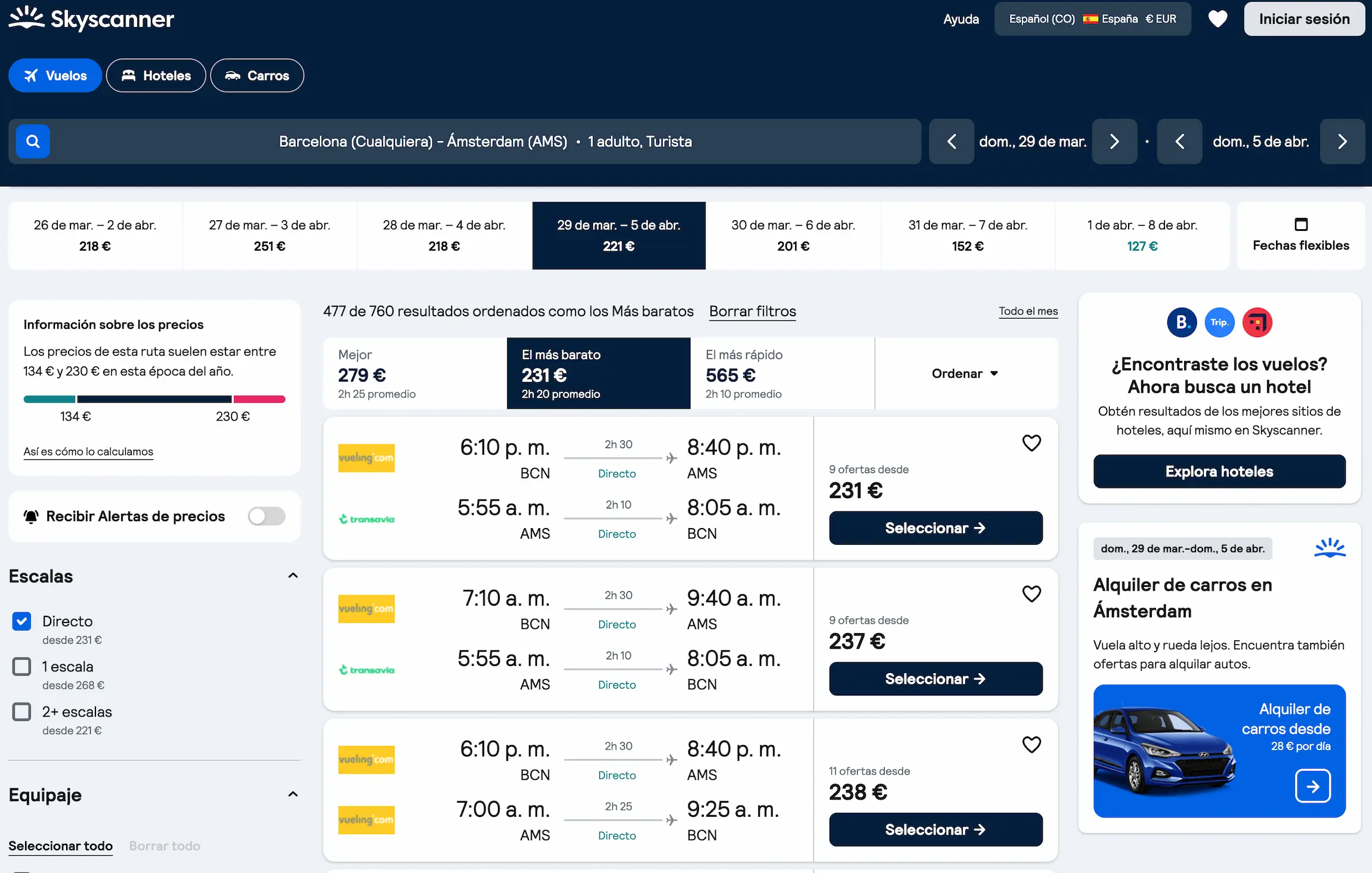Click the Skyscanner logo
This screenshot has width=1372, height=873.
pos(91,18)
